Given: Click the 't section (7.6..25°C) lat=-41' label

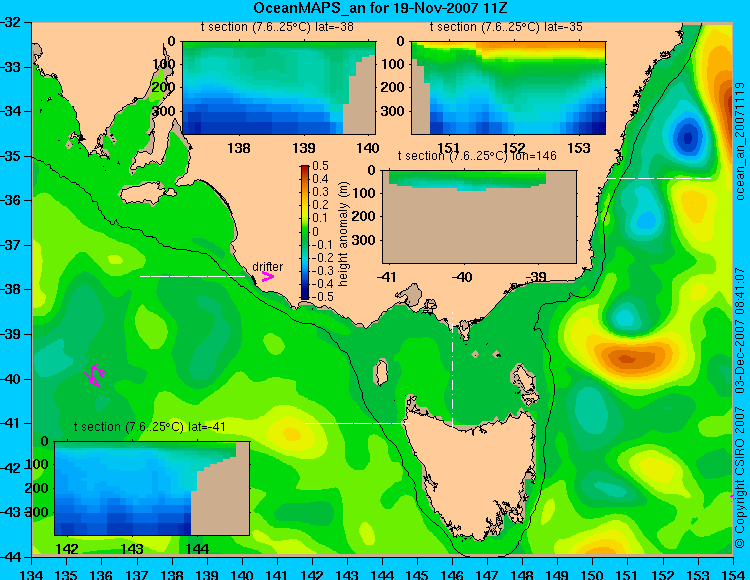Looking at the screenshot, I should pyautogui.click(x=150, y=427).
